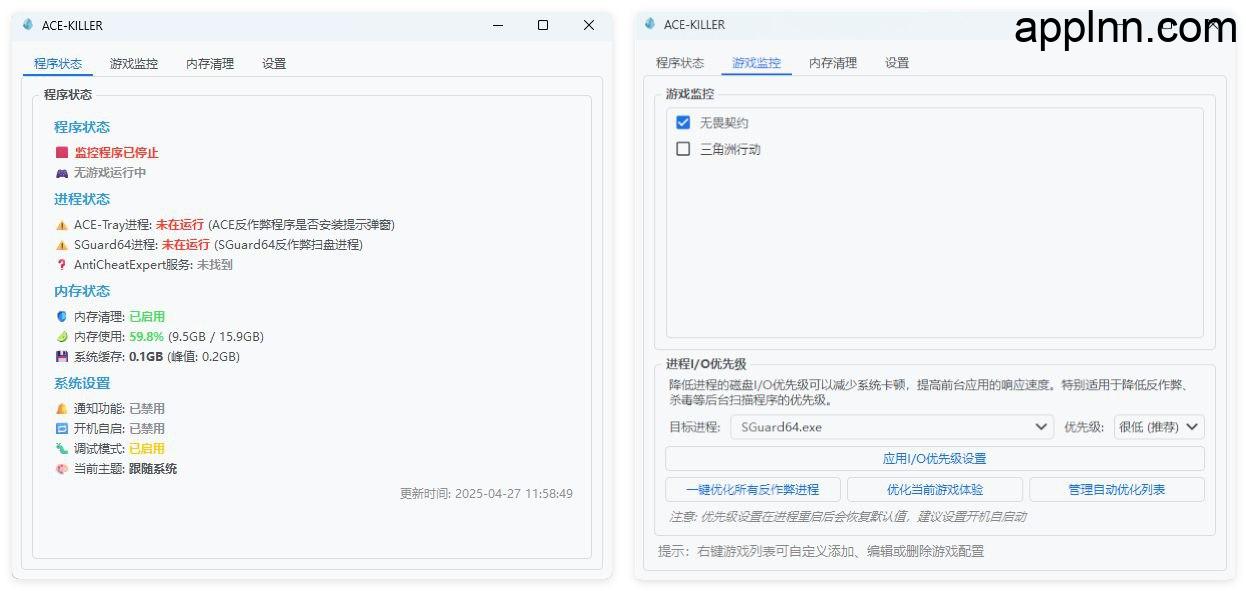Click shield icon beside 内存清理
This screenshot has height=591, width=1246.
(62, 317)
